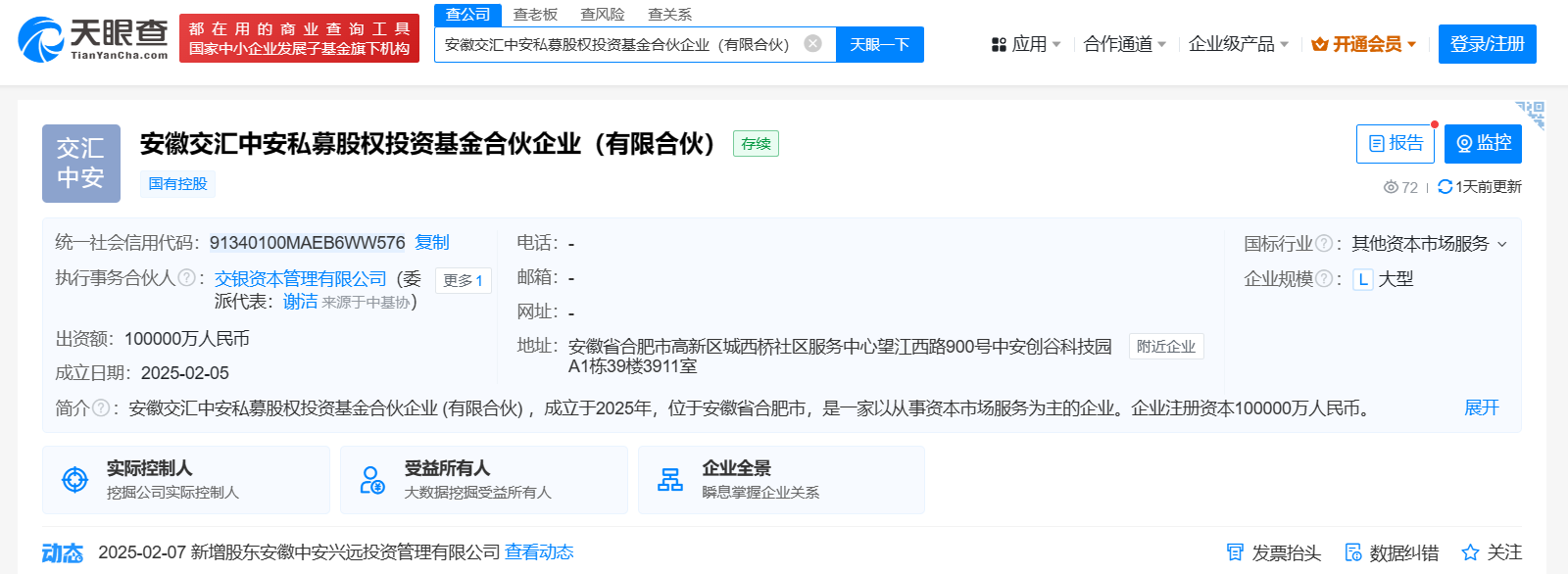This screenshot has width=1568, height=574.
Task: Select the 查公司 tab
Action: point(467,15)
